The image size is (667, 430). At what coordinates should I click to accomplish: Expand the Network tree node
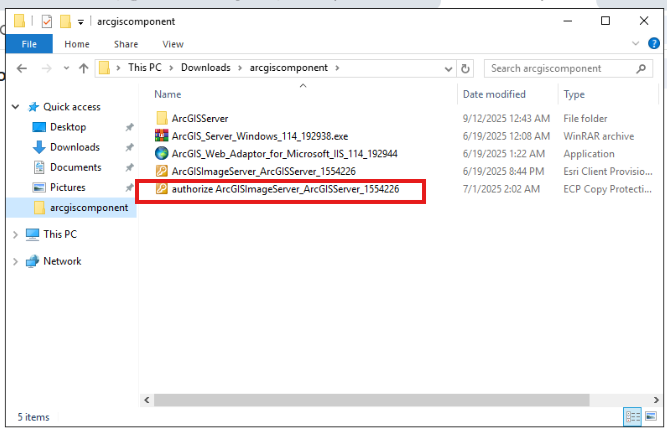point(16,261)
